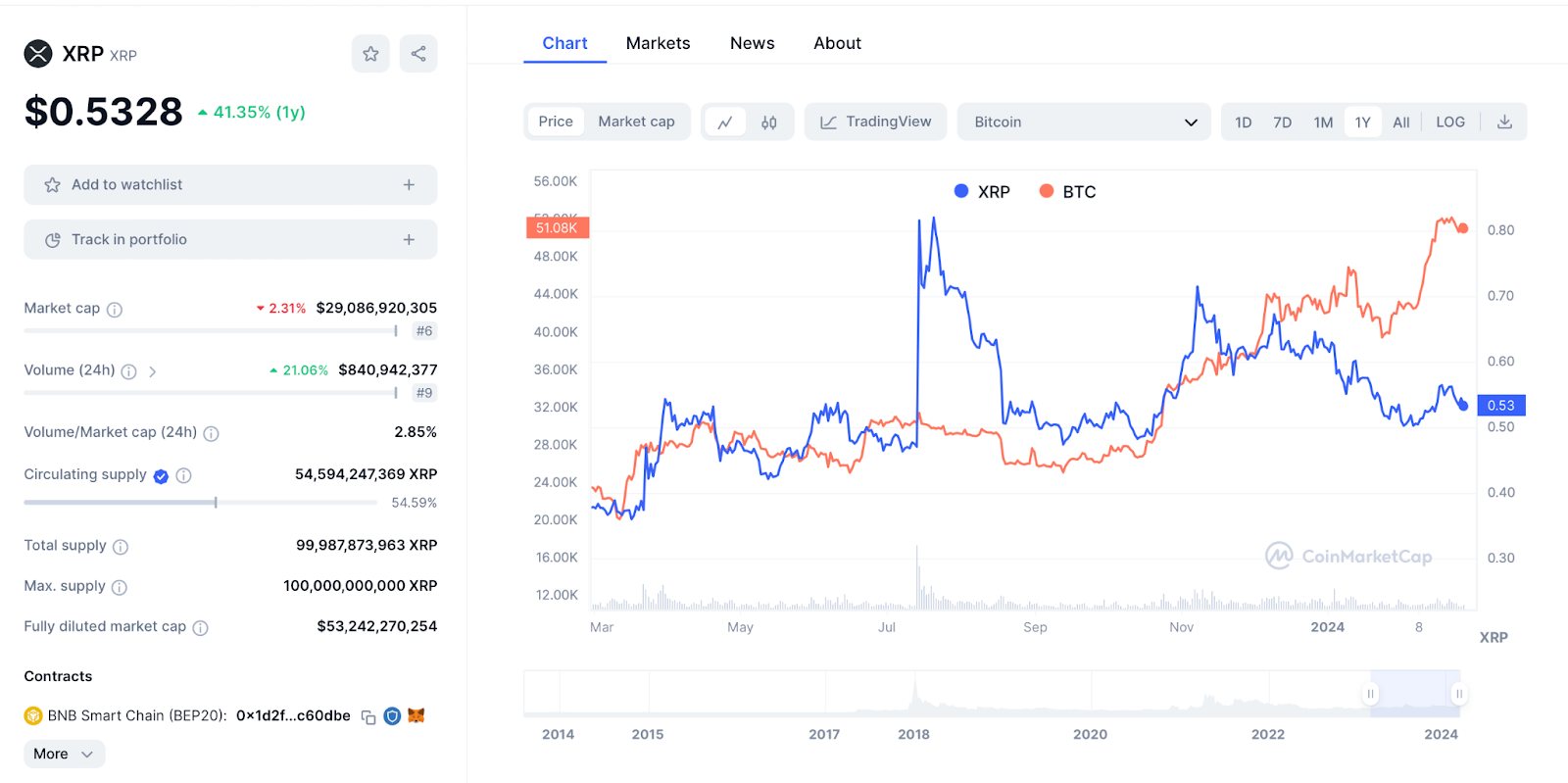
Task: Expand the More contracts dropdown
Action: (x=64, y=754)
